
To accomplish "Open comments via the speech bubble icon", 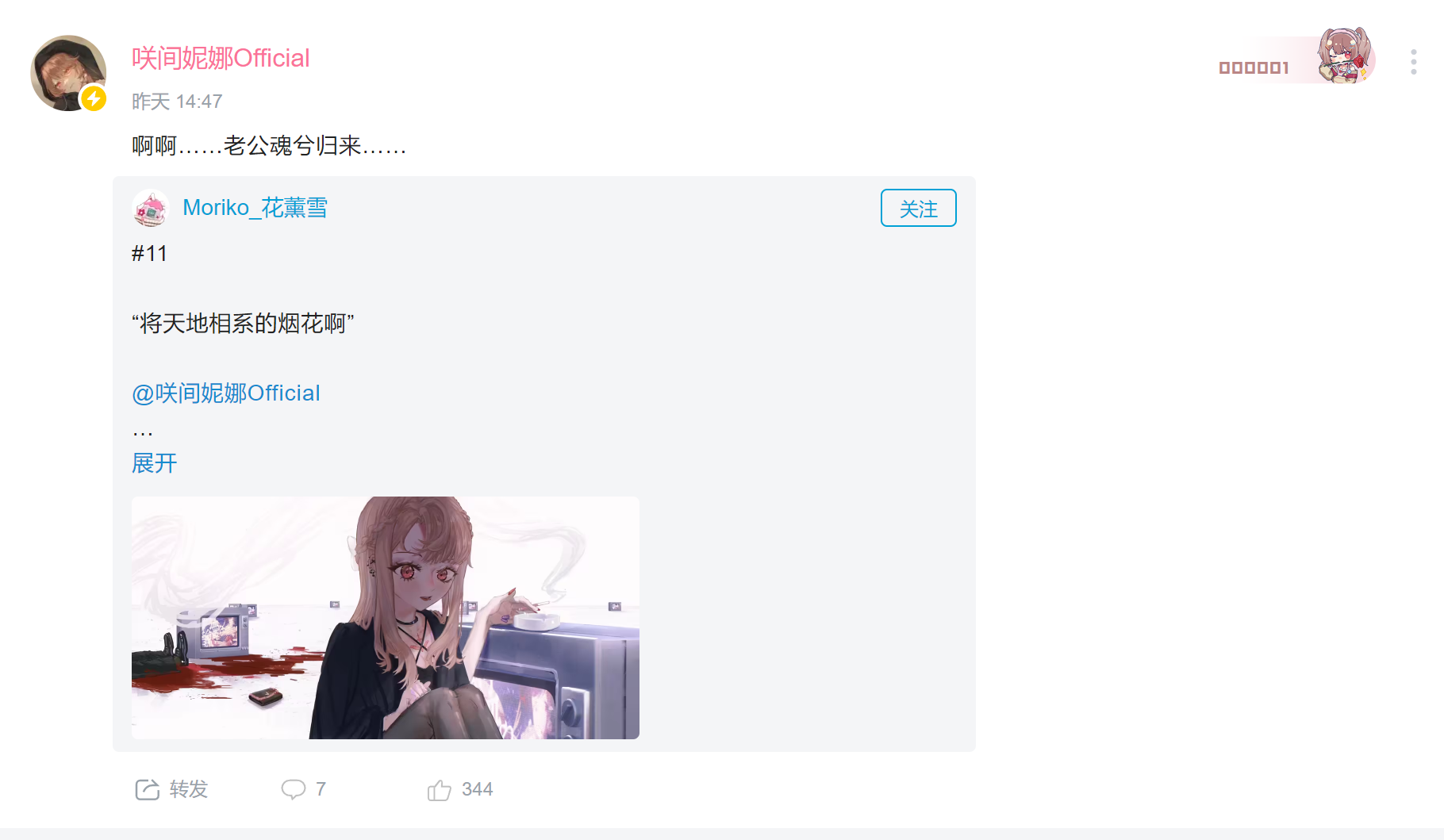I will (x=293, y=789).
